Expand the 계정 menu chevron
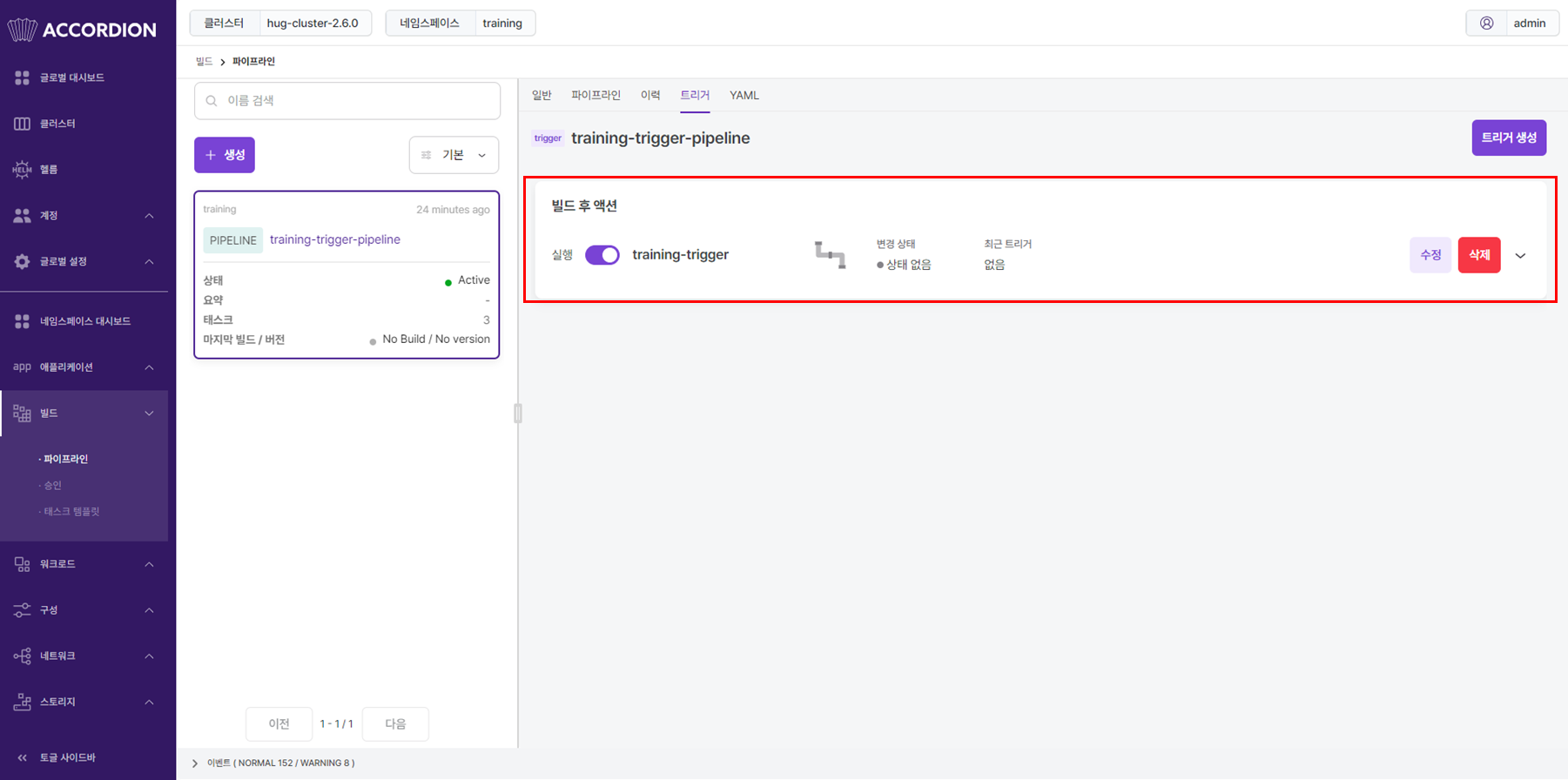This screenshot has height=780, width=1568. click(149, 216)
